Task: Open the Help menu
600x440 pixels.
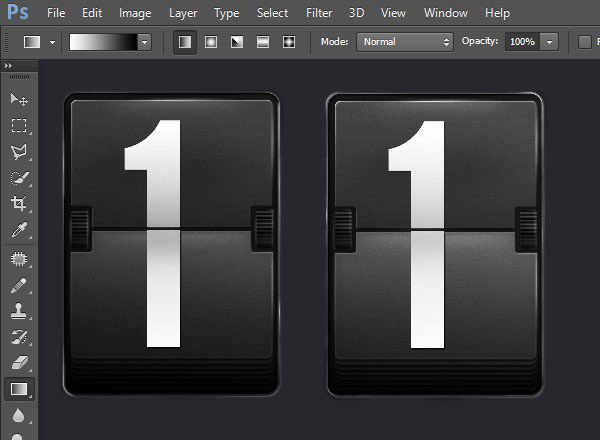Action: coord(497,13)
